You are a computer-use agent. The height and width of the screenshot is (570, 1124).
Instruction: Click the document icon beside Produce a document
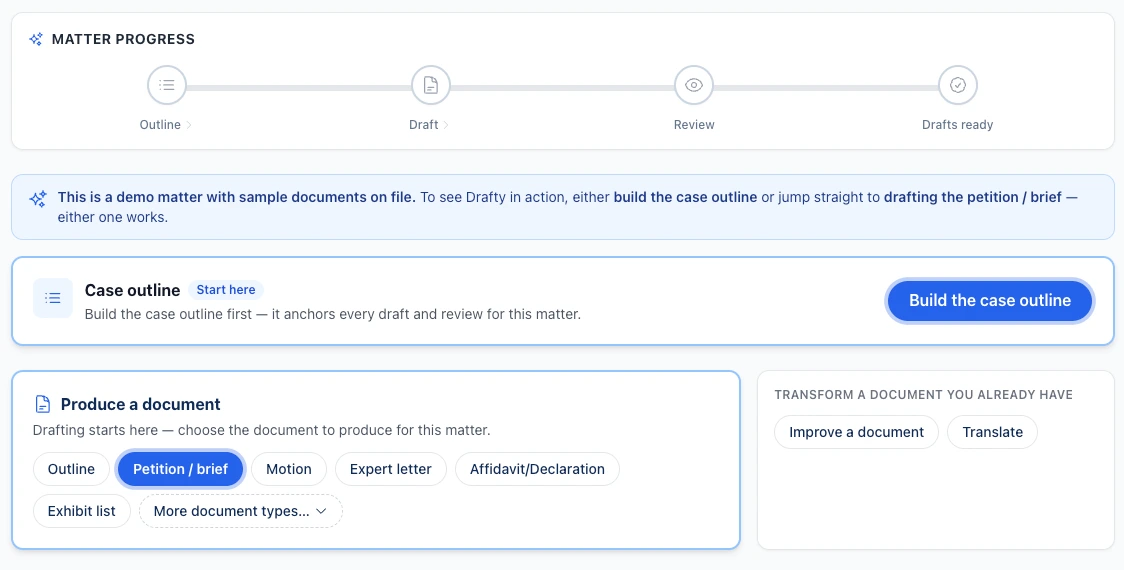click(43, 404)
